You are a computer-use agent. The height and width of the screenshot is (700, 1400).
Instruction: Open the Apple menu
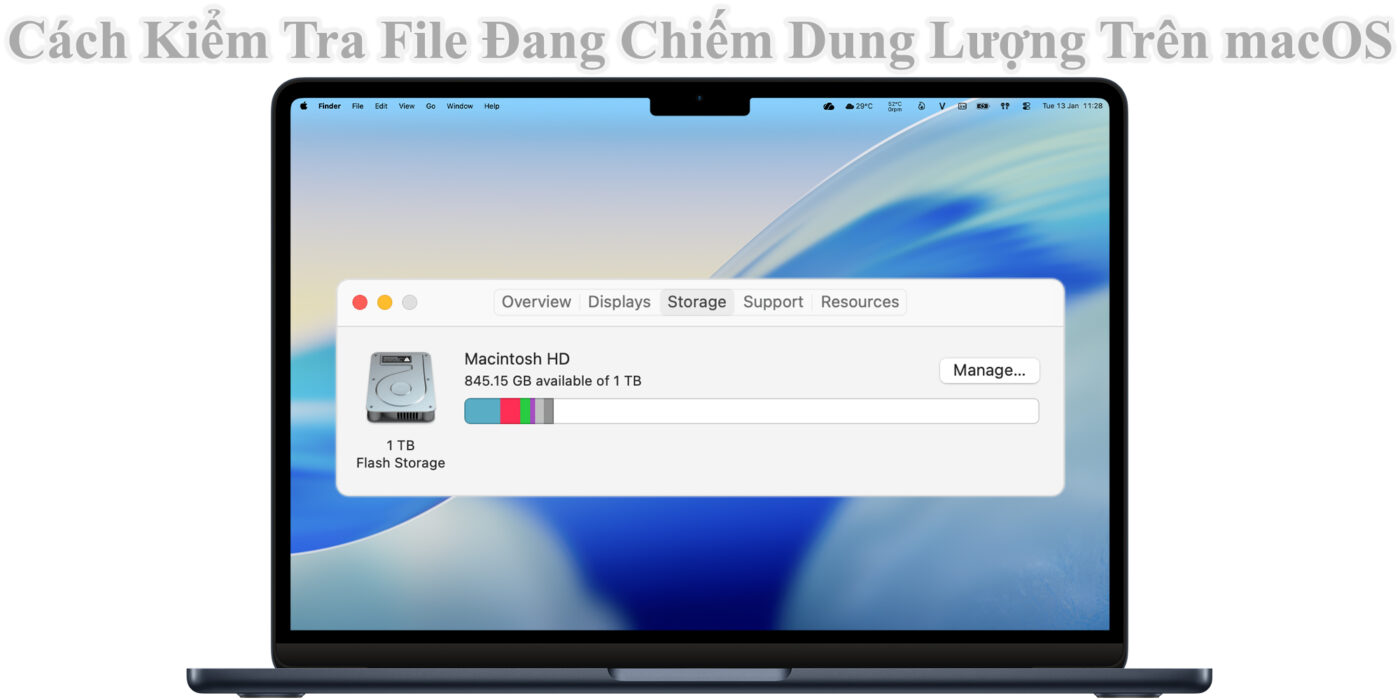pyautogui.click(x=304, y=106)
